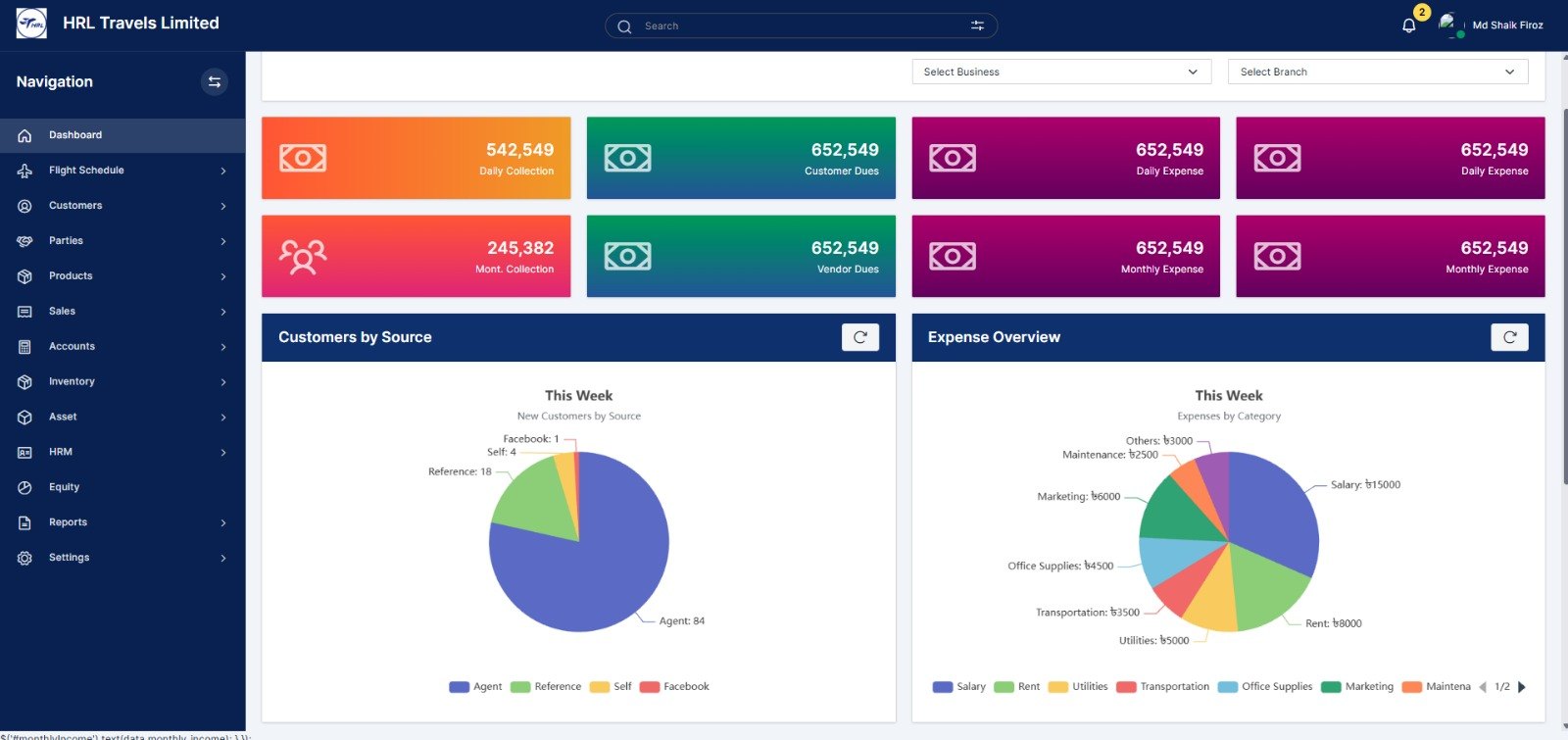
Task: Open the Accounts menu item
Action: pyautogui.click(x=122, y=347)
